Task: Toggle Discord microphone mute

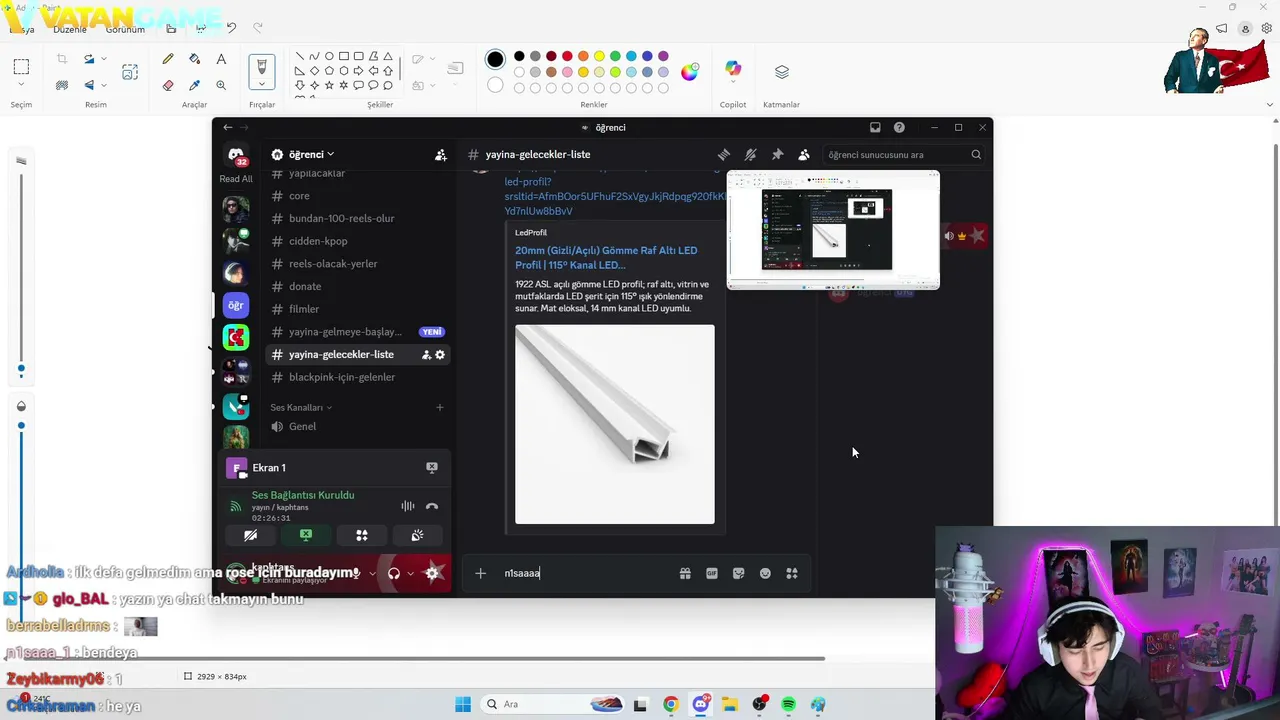Action: (x=355, y=573)
